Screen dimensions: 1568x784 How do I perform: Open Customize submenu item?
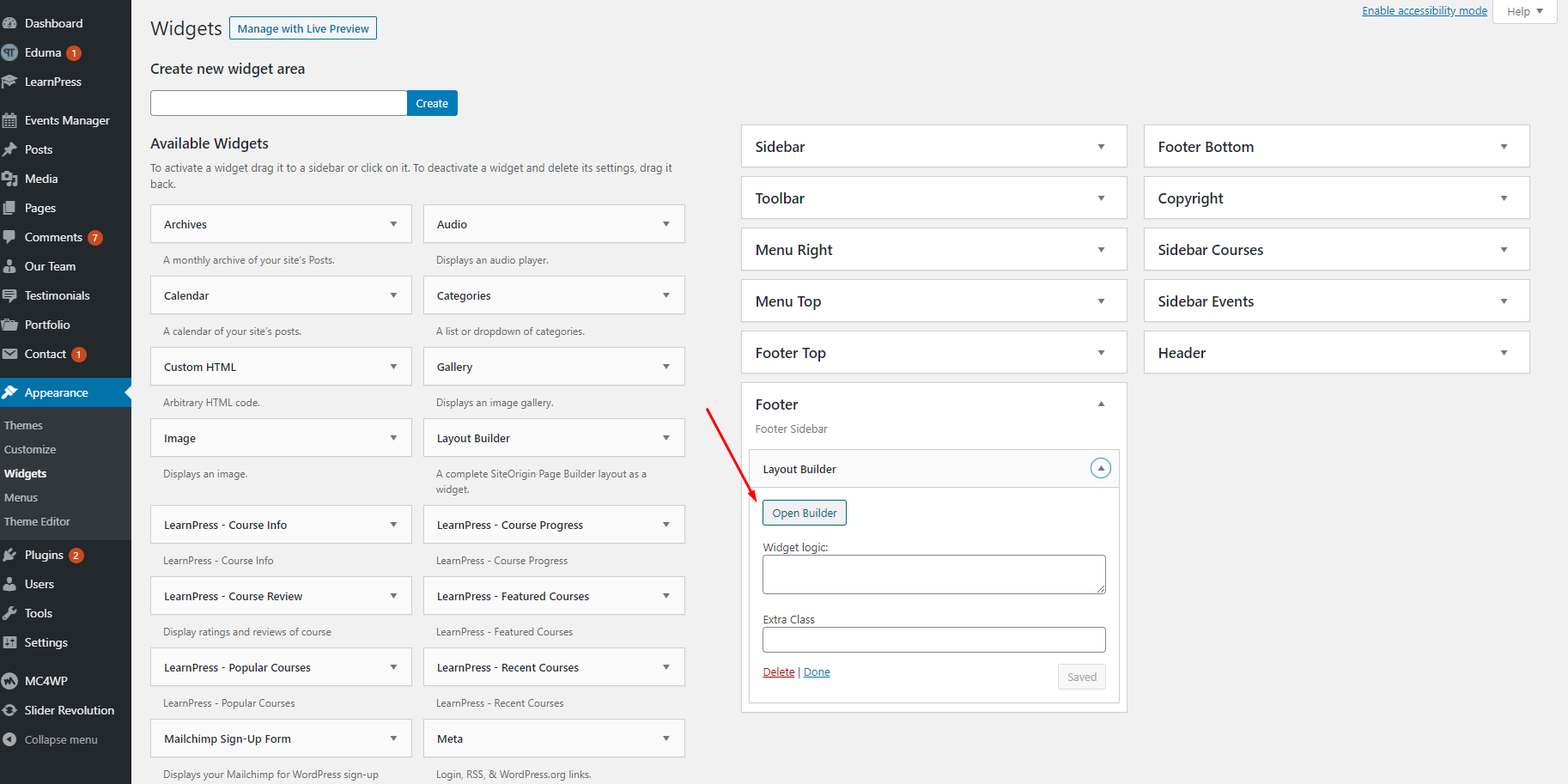point(30,449)
